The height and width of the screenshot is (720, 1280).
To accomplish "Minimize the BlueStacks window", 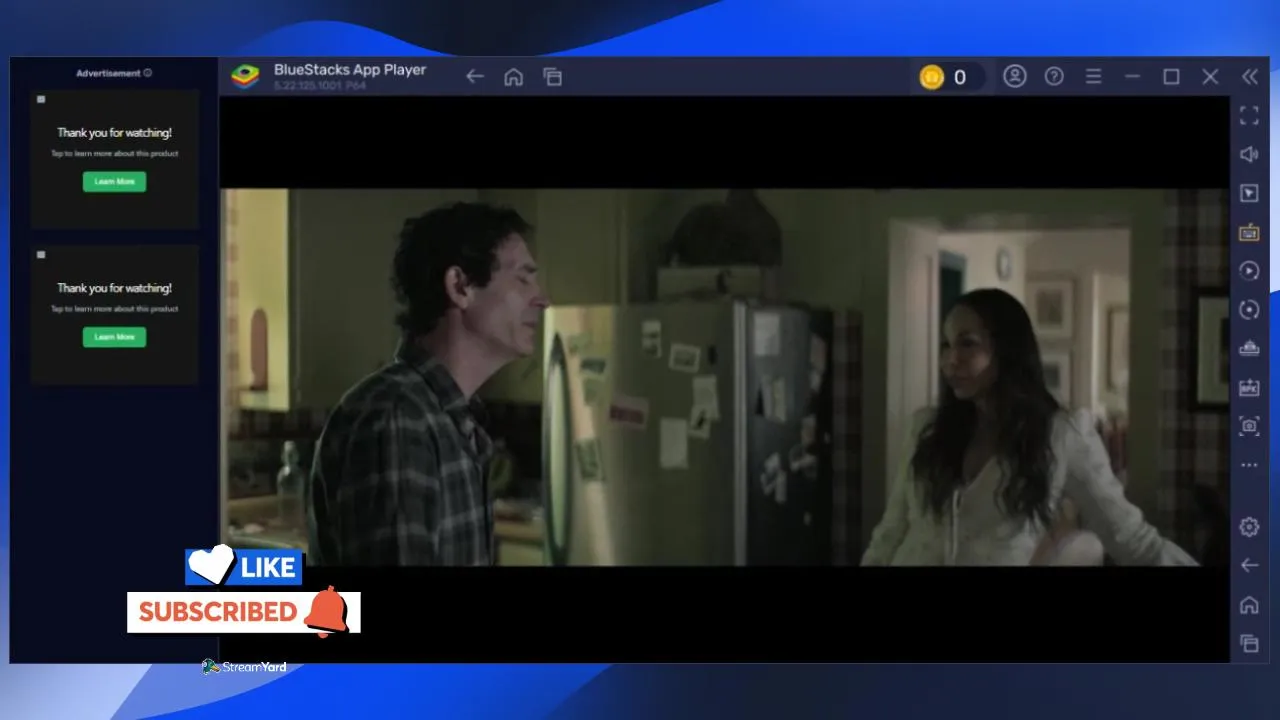I will [x=1132, y=76].
